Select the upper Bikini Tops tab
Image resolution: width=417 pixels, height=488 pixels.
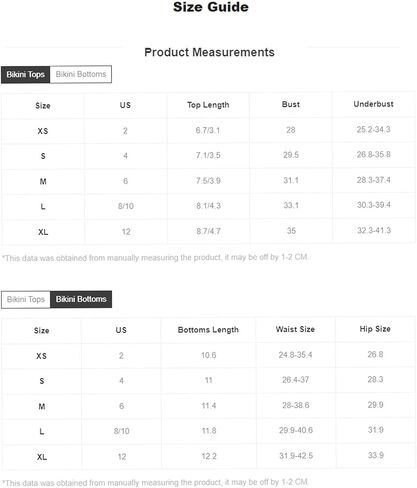(26, 74)
